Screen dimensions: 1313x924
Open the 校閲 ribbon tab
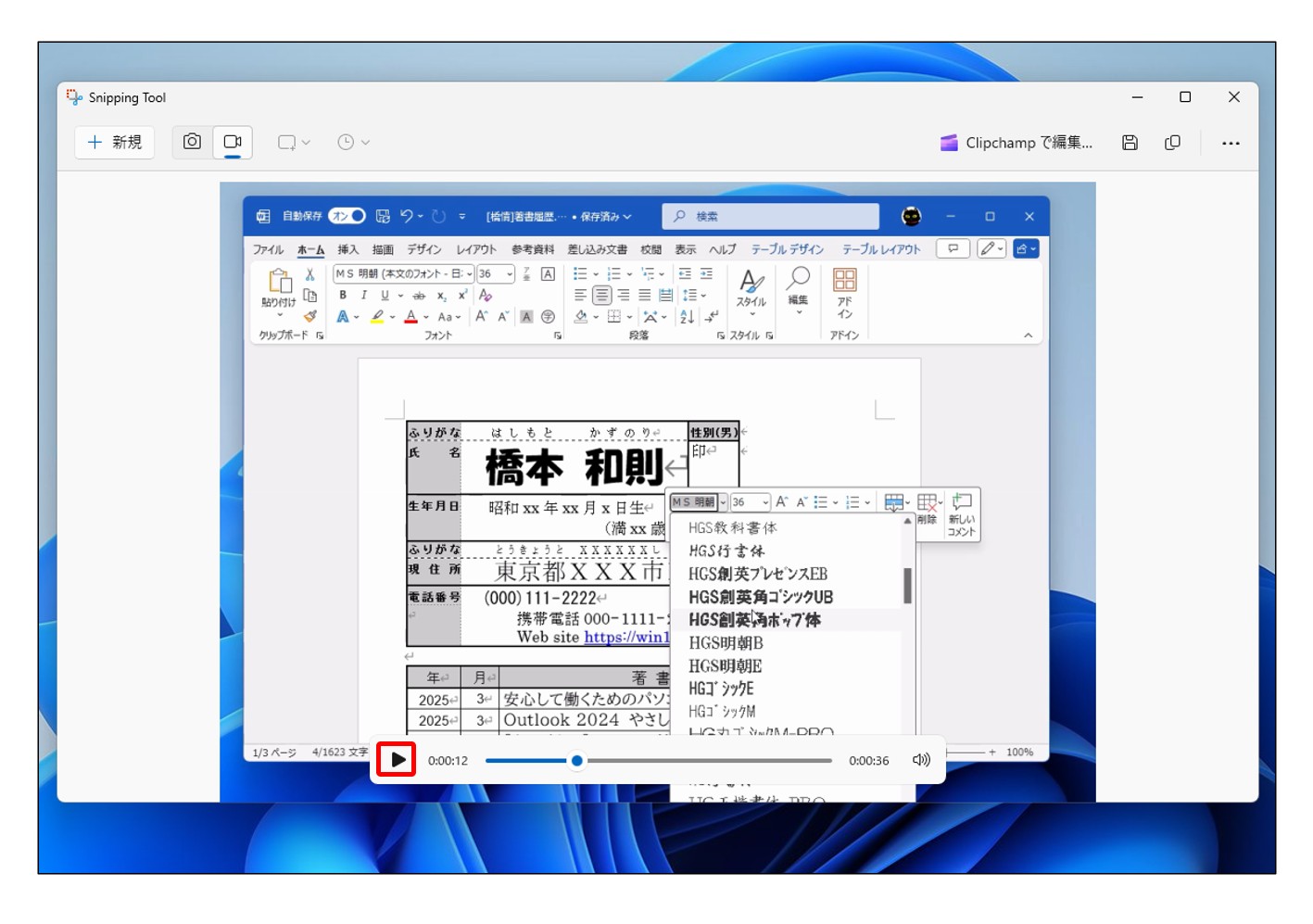click(x=650, y=249)
